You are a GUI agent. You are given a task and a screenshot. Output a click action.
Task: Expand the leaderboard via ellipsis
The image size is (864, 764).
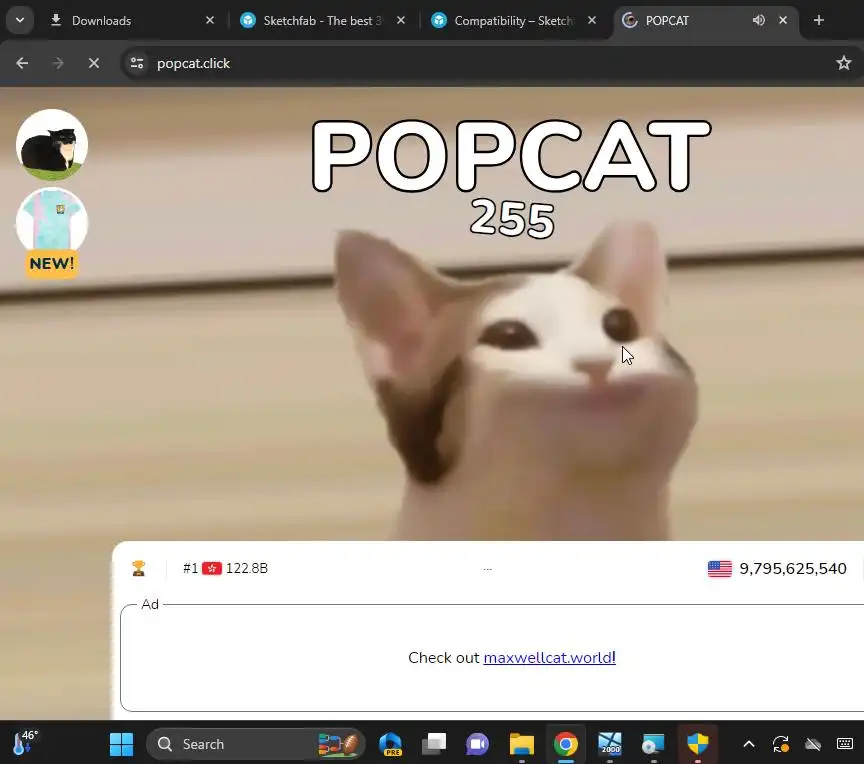pyautogui.click(x=488, y=568)
